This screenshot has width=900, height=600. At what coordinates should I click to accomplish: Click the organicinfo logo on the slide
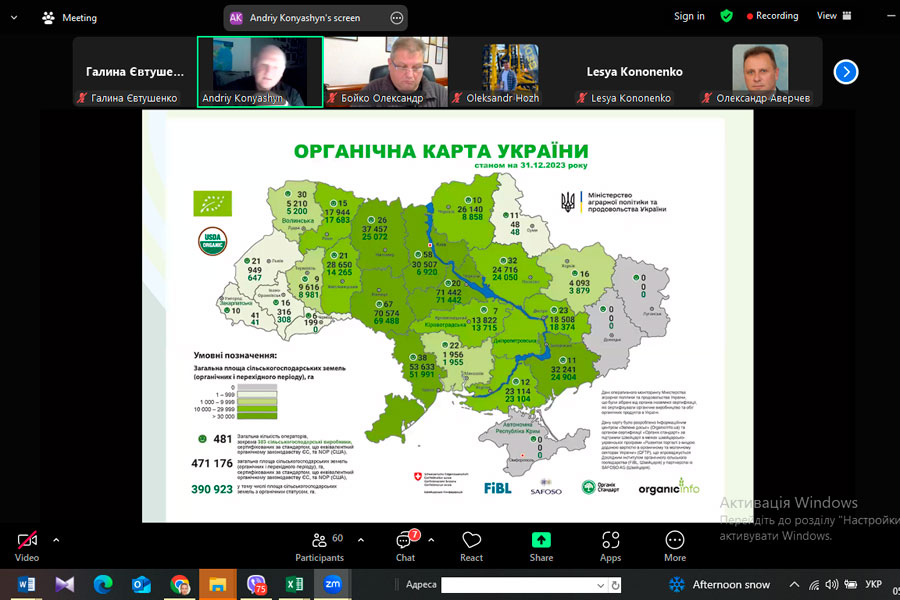coord(669,487)
